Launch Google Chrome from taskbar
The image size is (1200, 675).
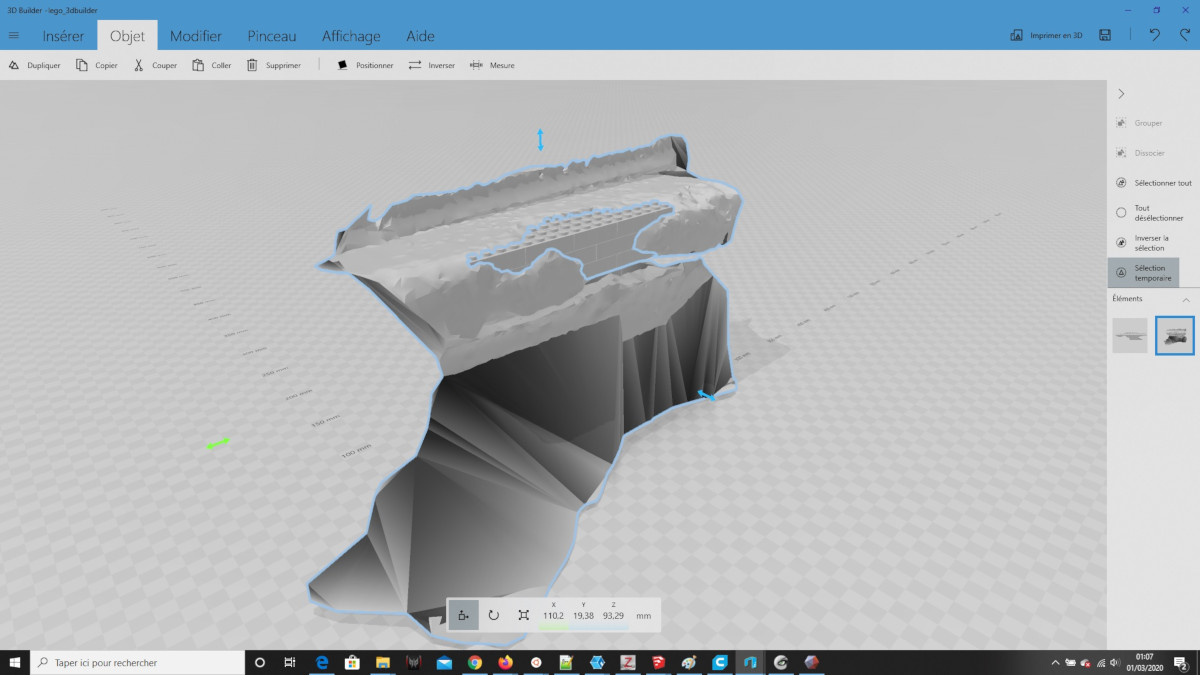(475, 662)
